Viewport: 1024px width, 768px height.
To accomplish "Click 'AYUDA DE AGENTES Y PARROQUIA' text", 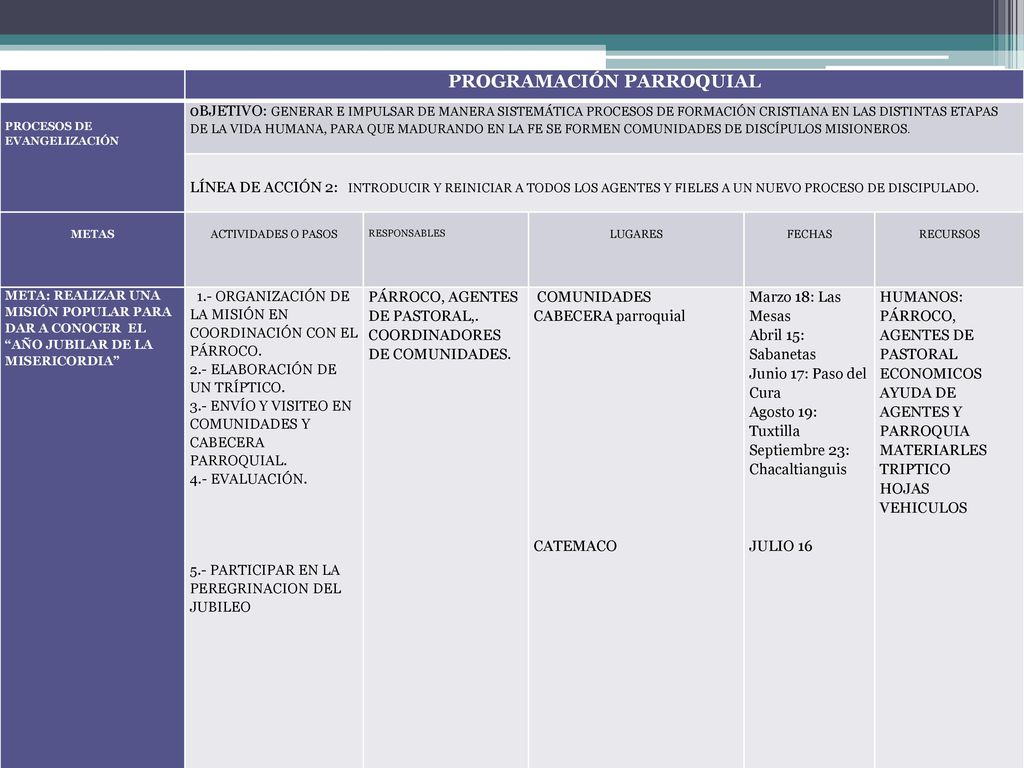I will 924,411.
